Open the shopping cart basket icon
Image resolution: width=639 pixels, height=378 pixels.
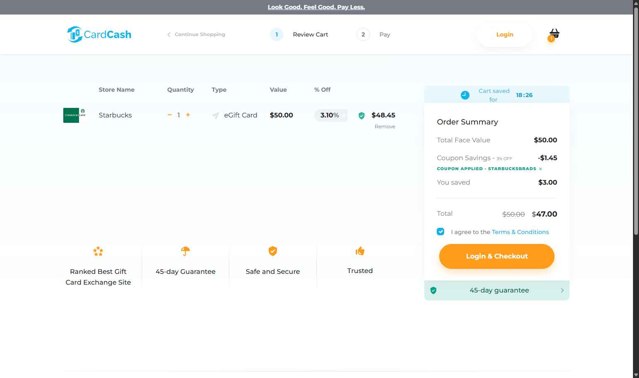554,33
